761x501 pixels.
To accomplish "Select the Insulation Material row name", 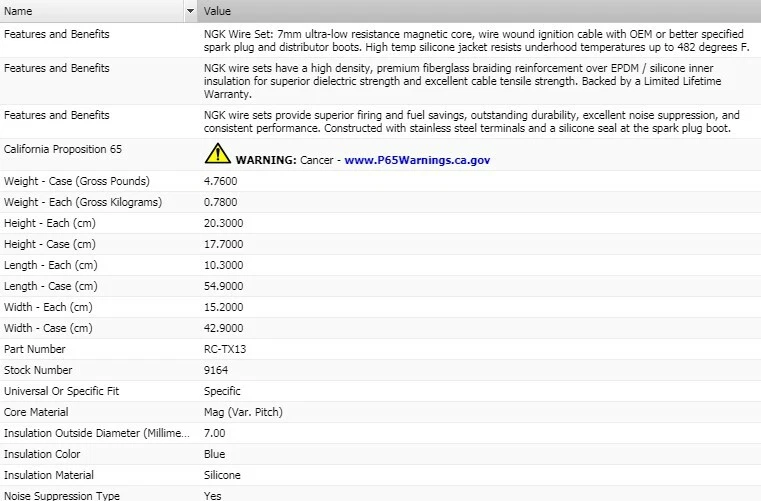I will click(49, 475).
